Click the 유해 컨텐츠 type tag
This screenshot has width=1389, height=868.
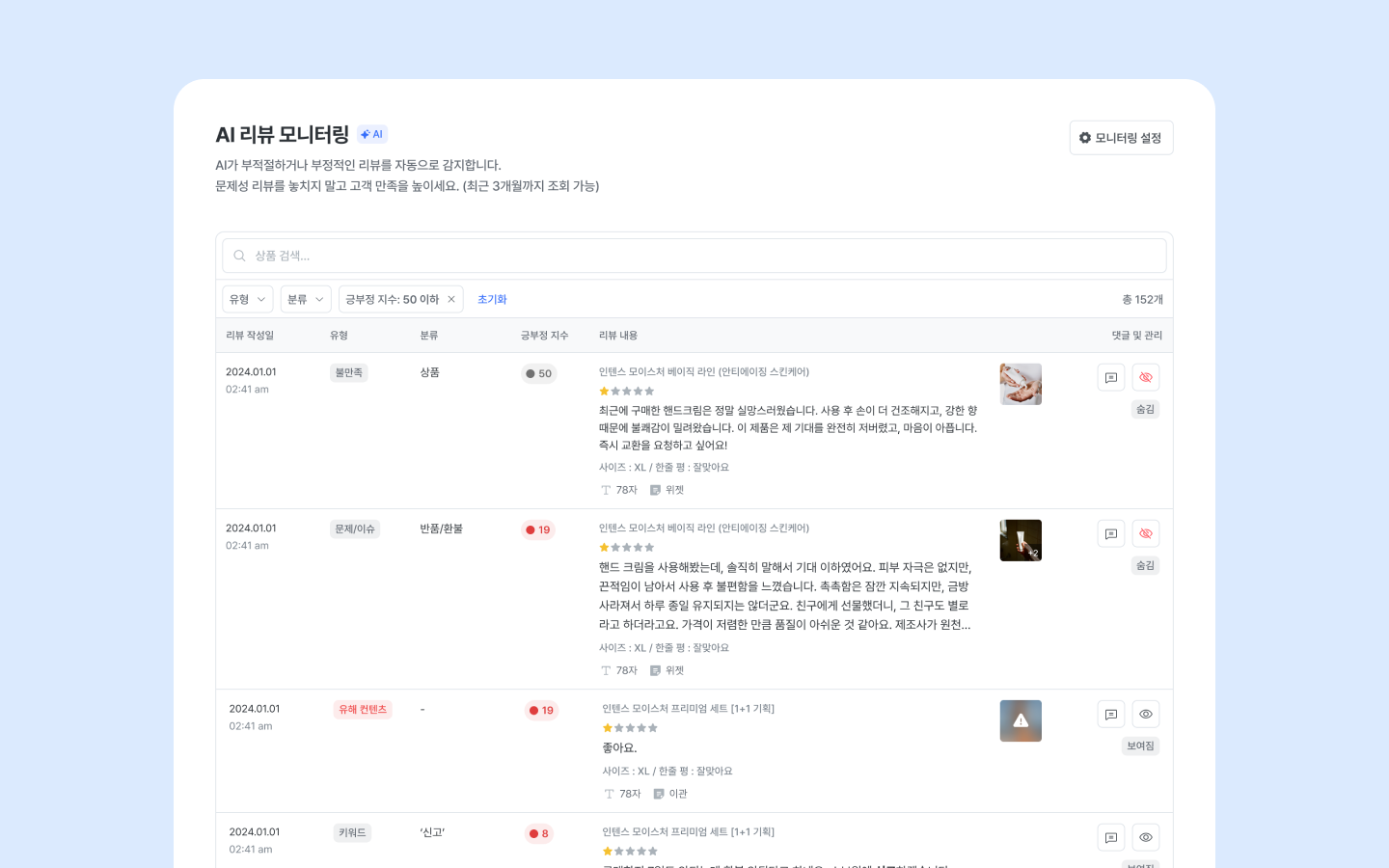[363, 709]
